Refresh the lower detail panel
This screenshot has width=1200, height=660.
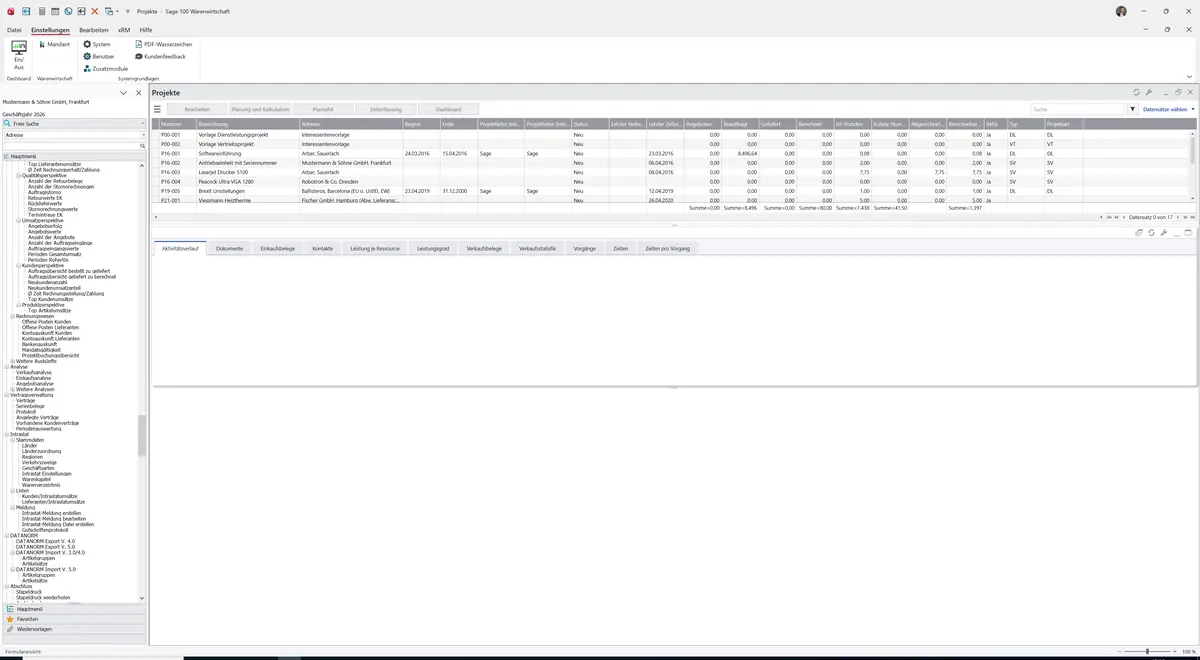[x=1151, y=233]
